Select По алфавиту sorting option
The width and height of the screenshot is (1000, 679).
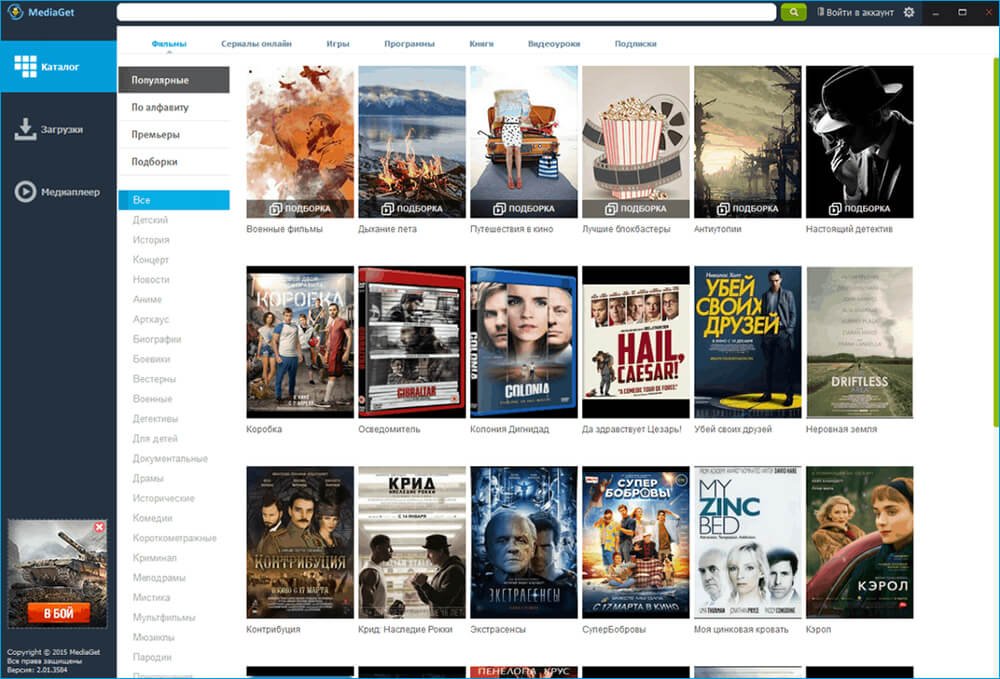[160, 107]
